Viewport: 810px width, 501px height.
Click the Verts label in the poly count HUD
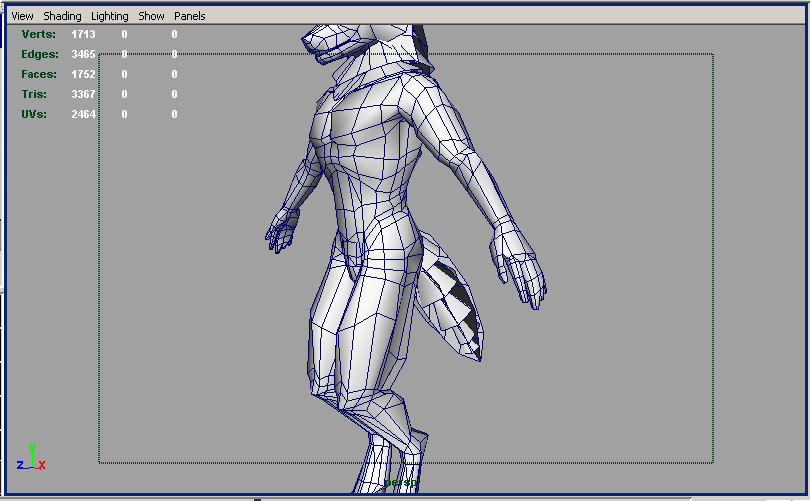(39, 34)
